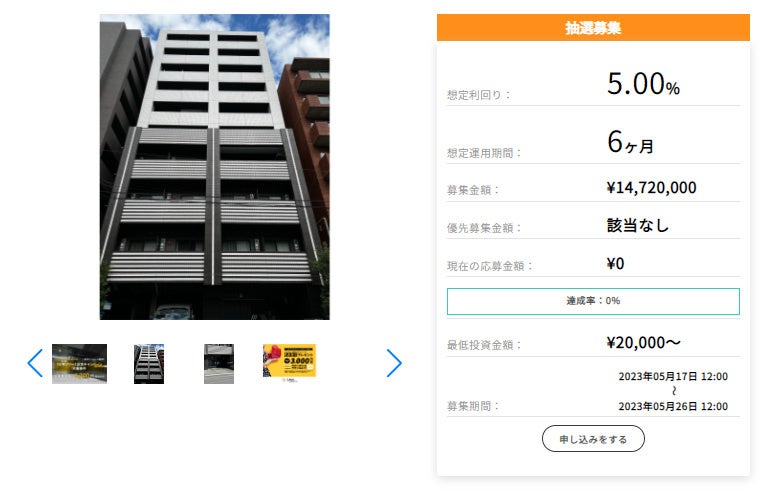Screen dimensions: 780x498
Task: Select the dark banner thumbnail with yellow text
Action: (x=80, y=364)
